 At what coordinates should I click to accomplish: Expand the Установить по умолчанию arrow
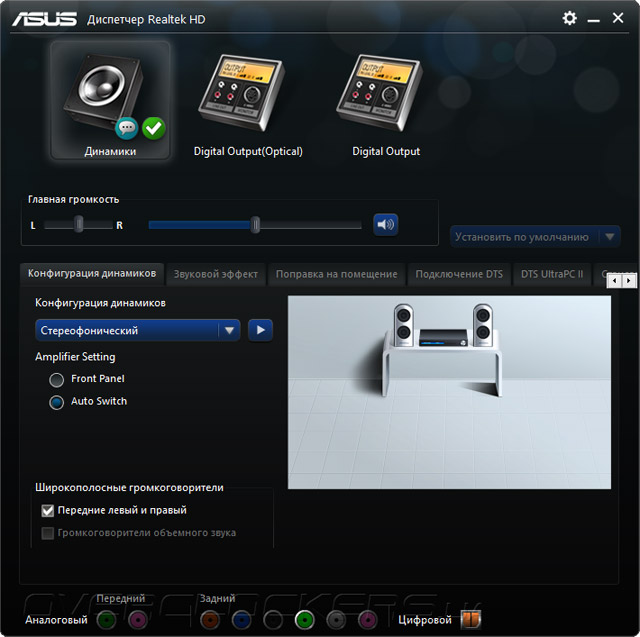click(610, 237)
